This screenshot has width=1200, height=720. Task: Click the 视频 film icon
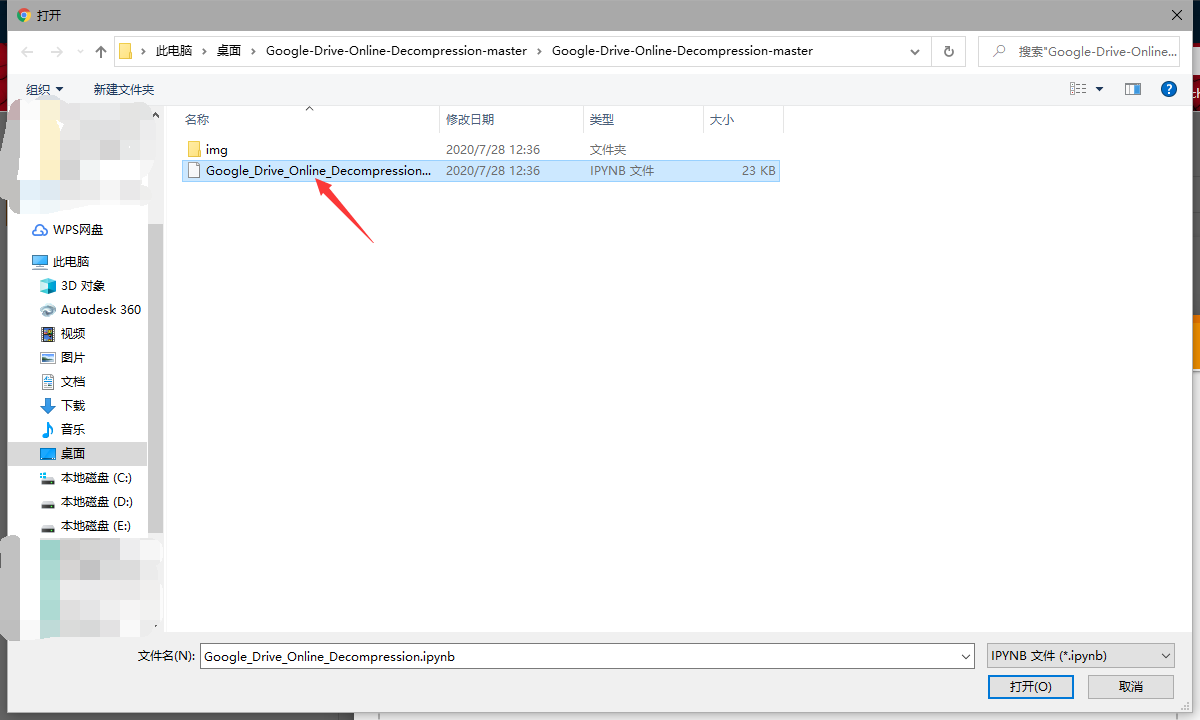pyautogui.click(x=48, y=333)
